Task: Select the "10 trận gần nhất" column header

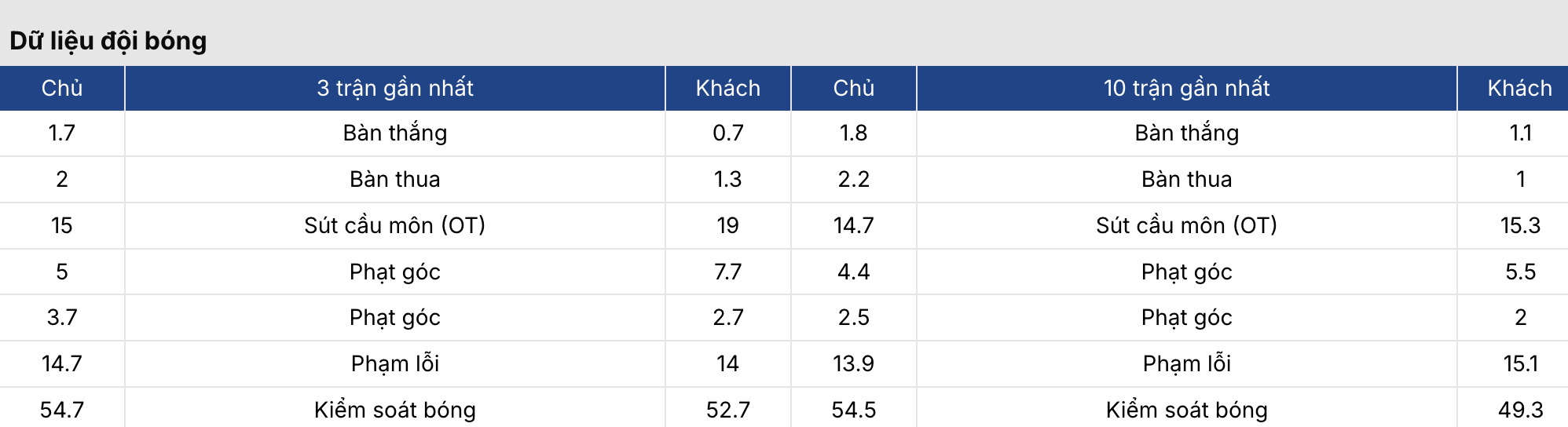Action: pyautogui.click(x=1186, y=88)
